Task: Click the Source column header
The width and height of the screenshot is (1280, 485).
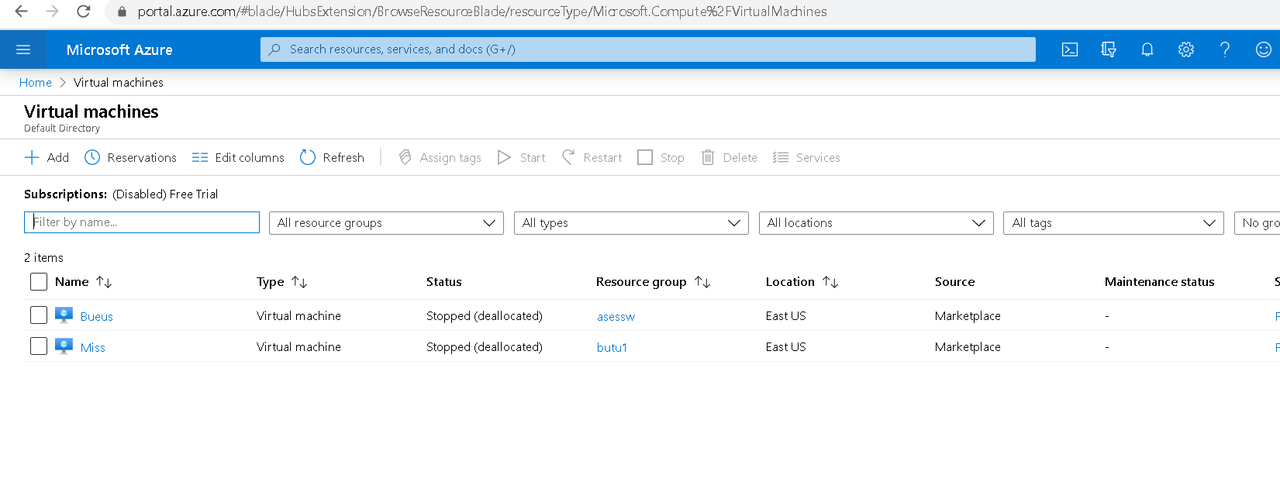Action: click(955, 282)
